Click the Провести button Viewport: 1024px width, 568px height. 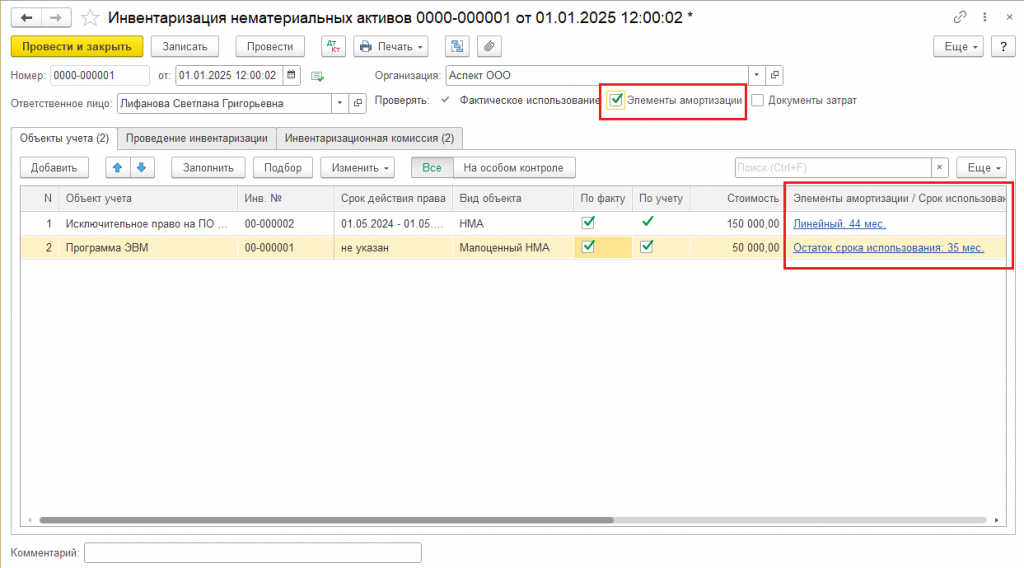point(270,46)
